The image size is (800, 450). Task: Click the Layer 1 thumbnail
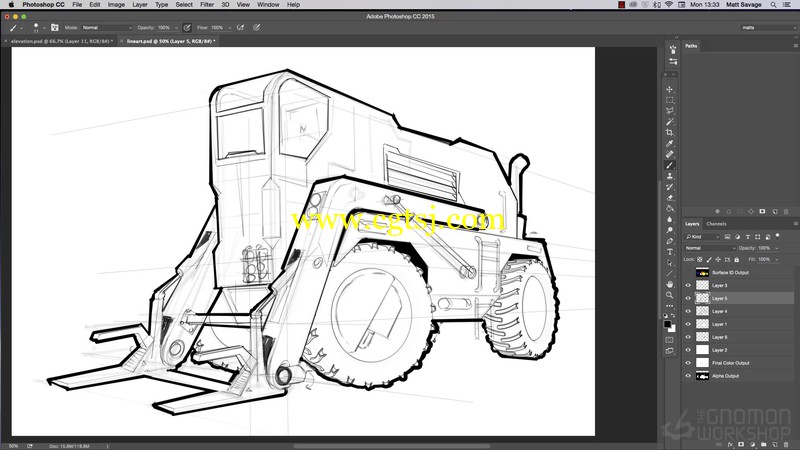(703, 324)
